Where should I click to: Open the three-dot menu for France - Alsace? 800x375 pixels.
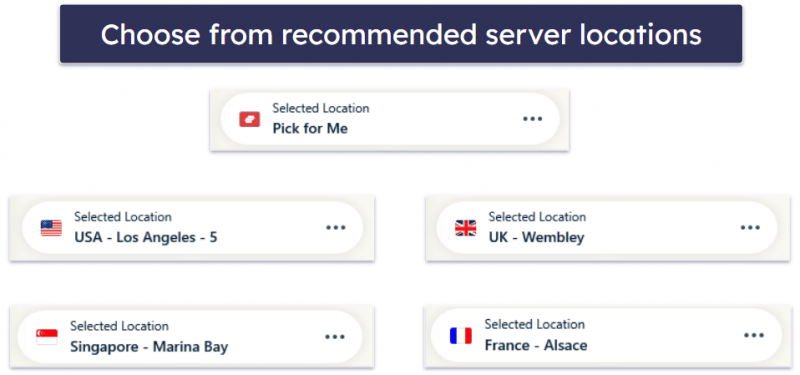754,335
